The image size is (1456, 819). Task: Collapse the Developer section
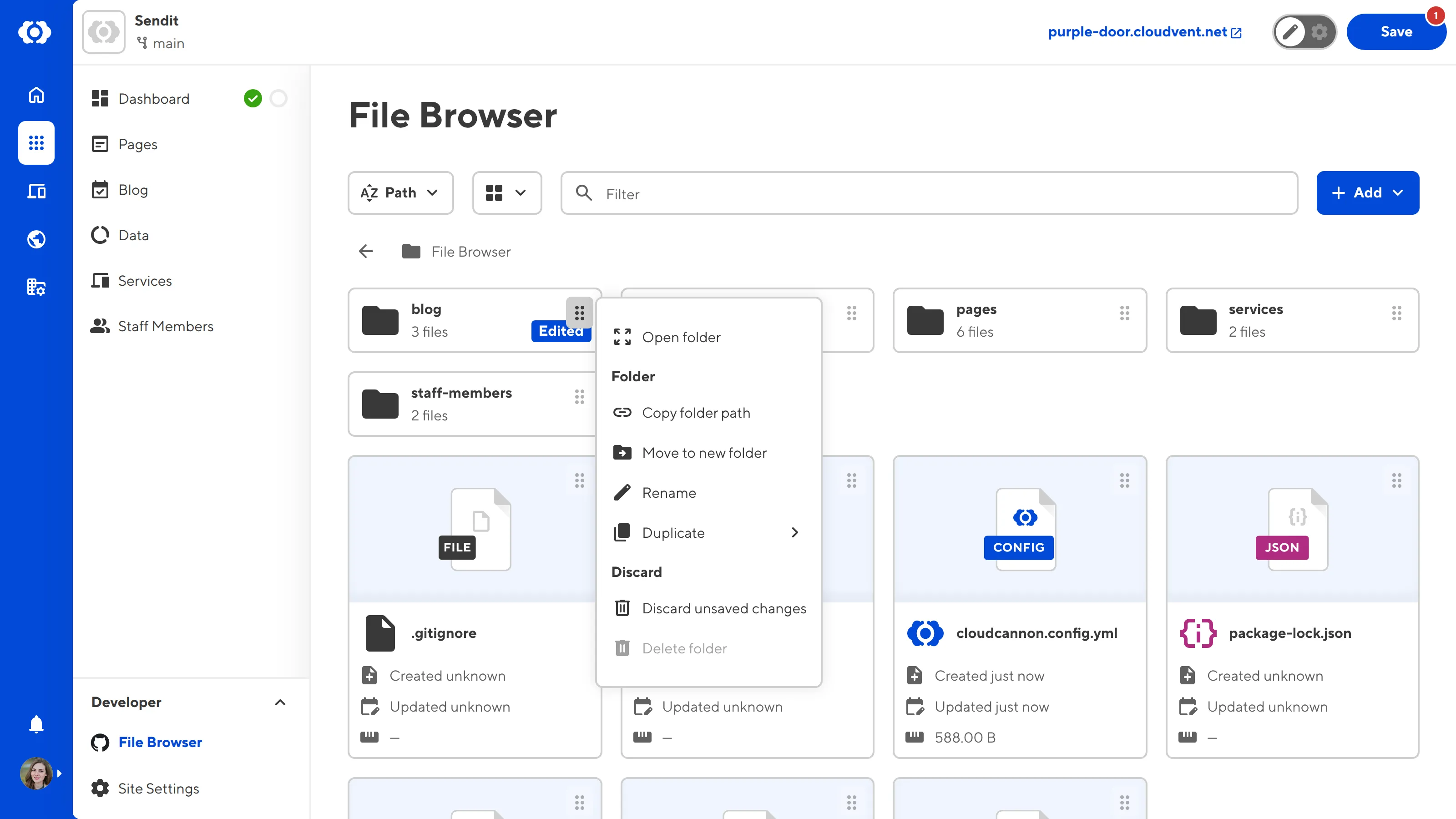click(x=280, y=703)
